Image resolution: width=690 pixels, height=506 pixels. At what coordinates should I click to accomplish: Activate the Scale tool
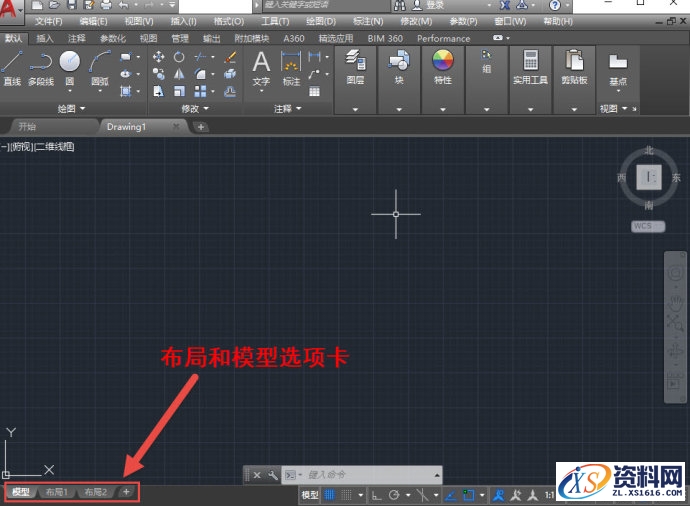click(x=179, y=91)
